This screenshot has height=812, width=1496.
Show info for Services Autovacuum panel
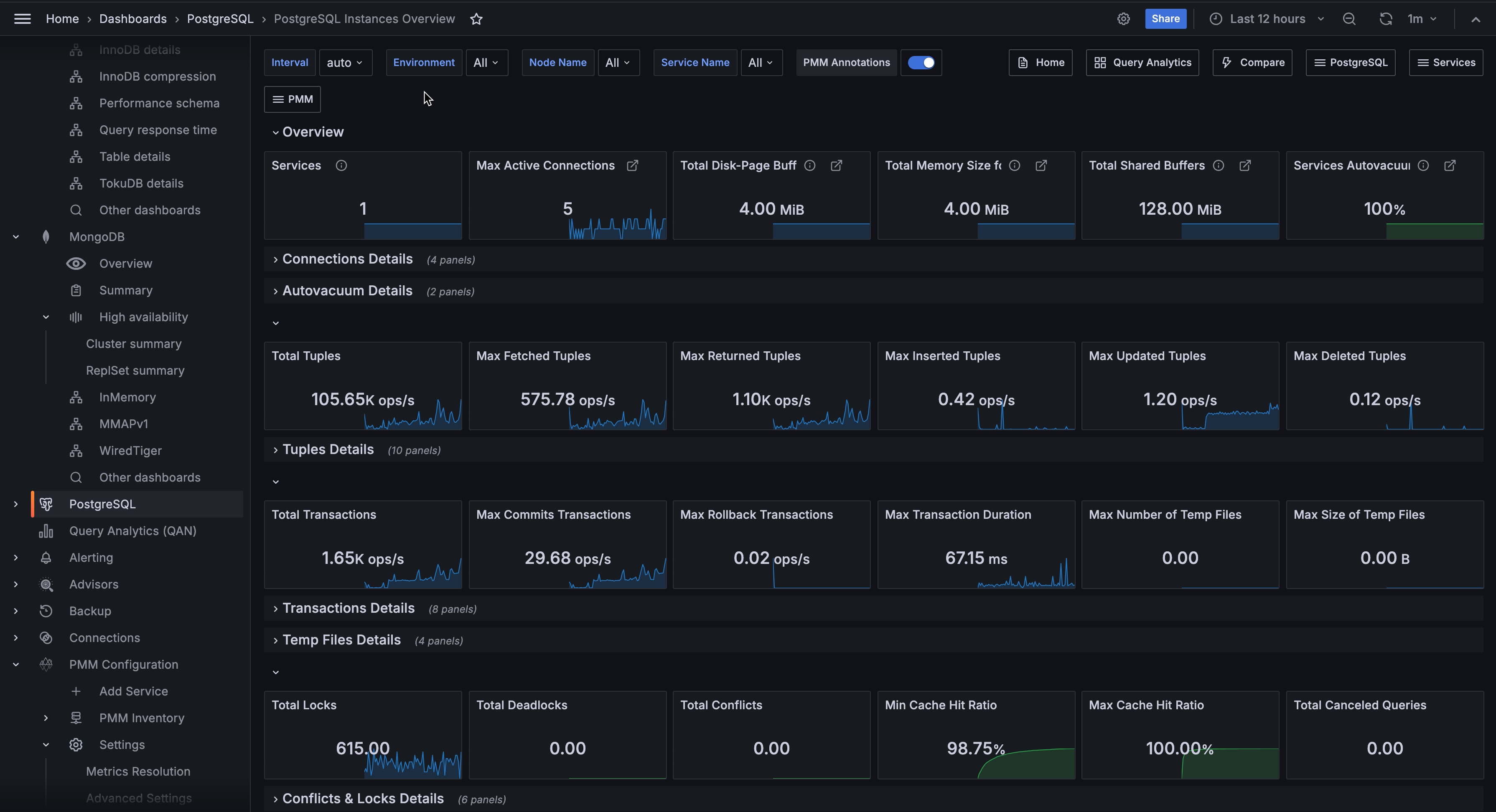[1423, 165]
